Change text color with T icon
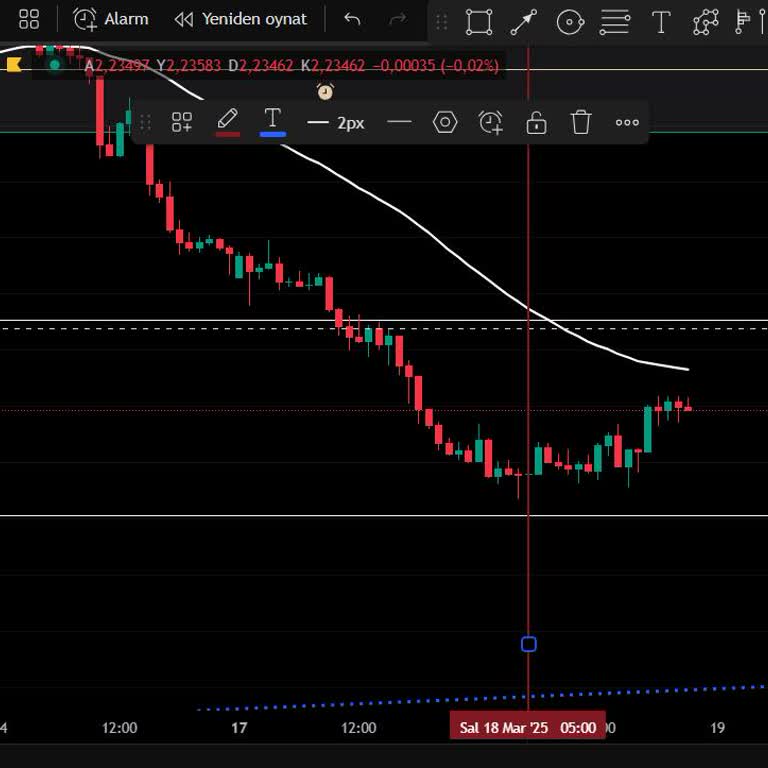Viewport: 768px width, 768px height. pos(273,122)
